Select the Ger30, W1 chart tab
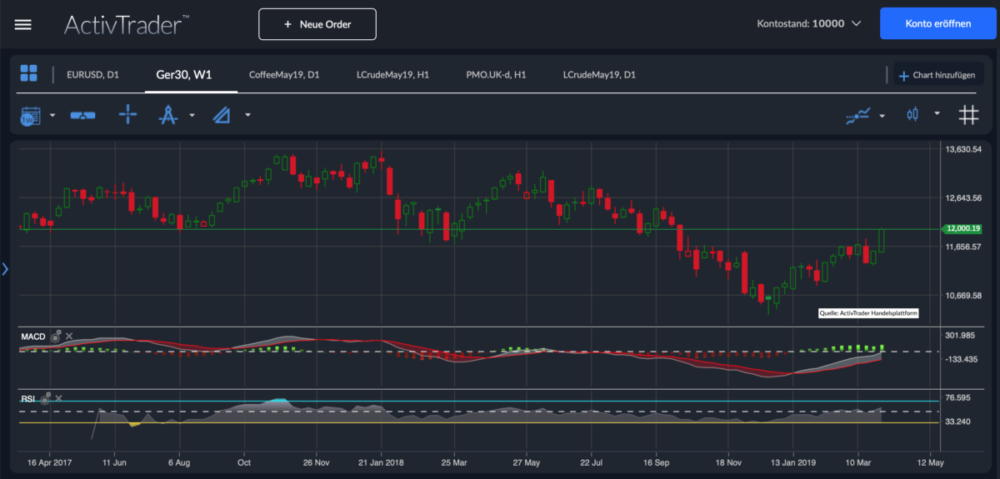Viewport: 1000px width, 479px height. point(184,75)
